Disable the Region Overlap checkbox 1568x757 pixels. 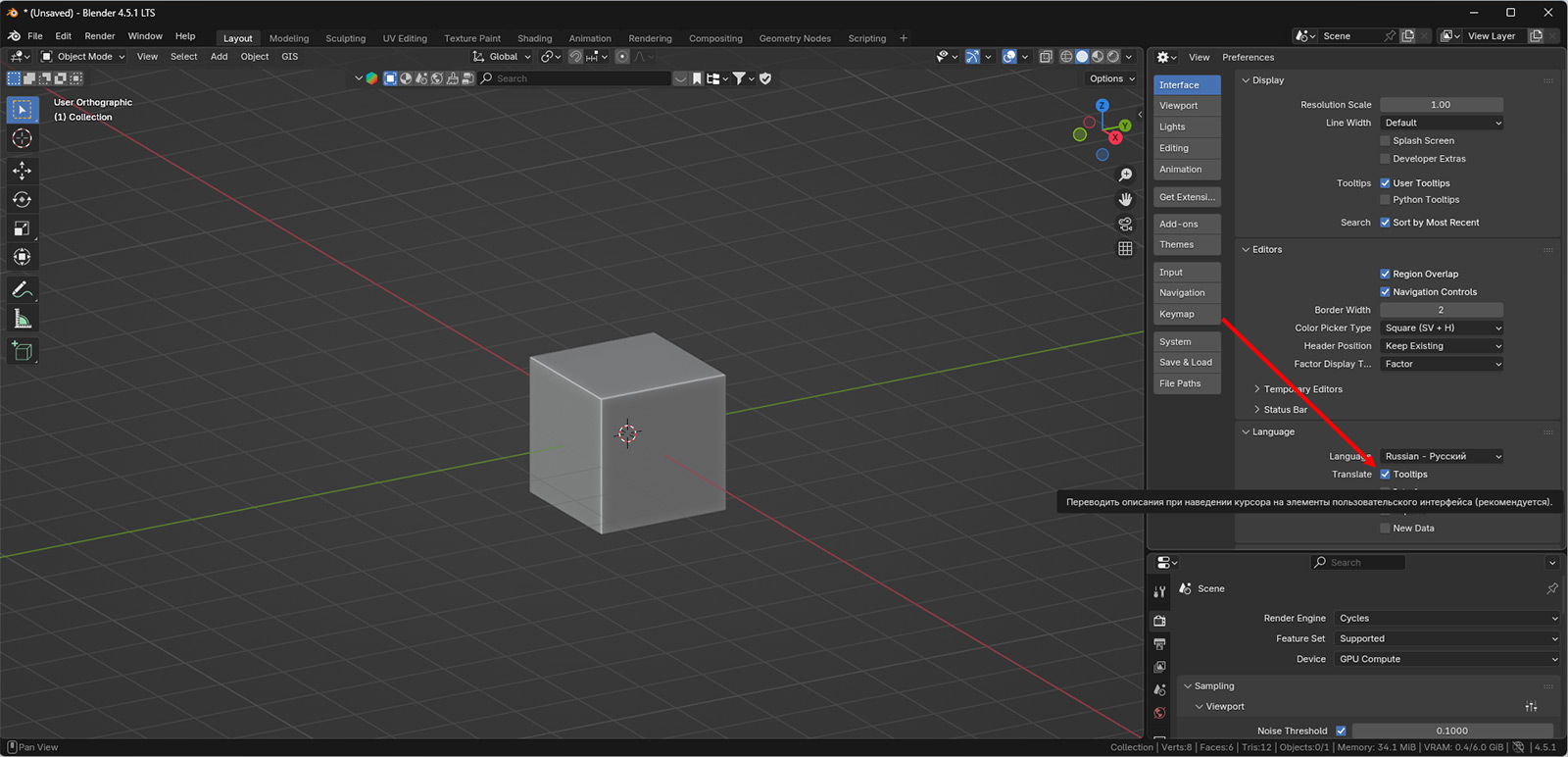[1385, 275]
